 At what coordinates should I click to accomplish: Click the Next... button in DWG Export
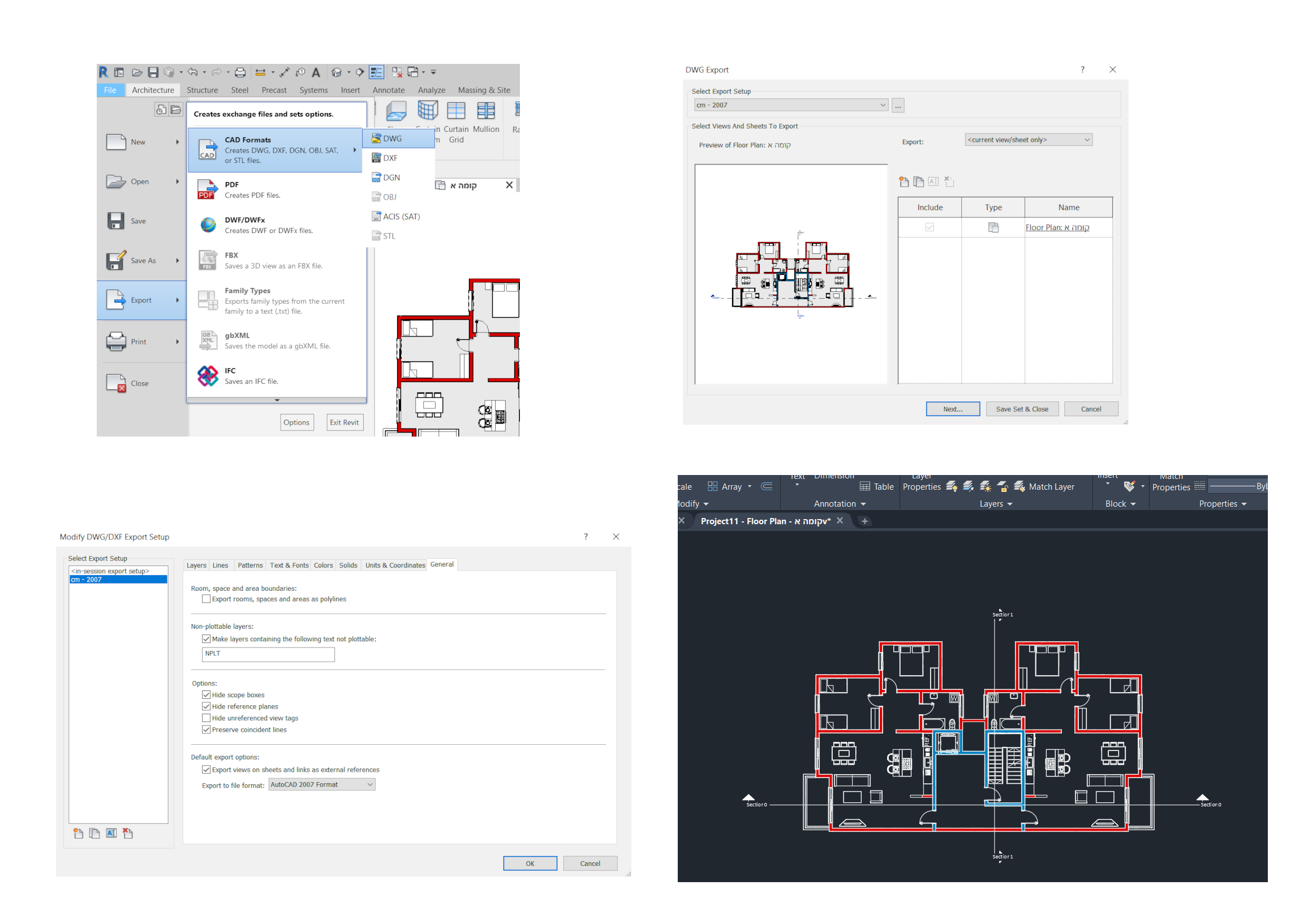tap(953, 409)
